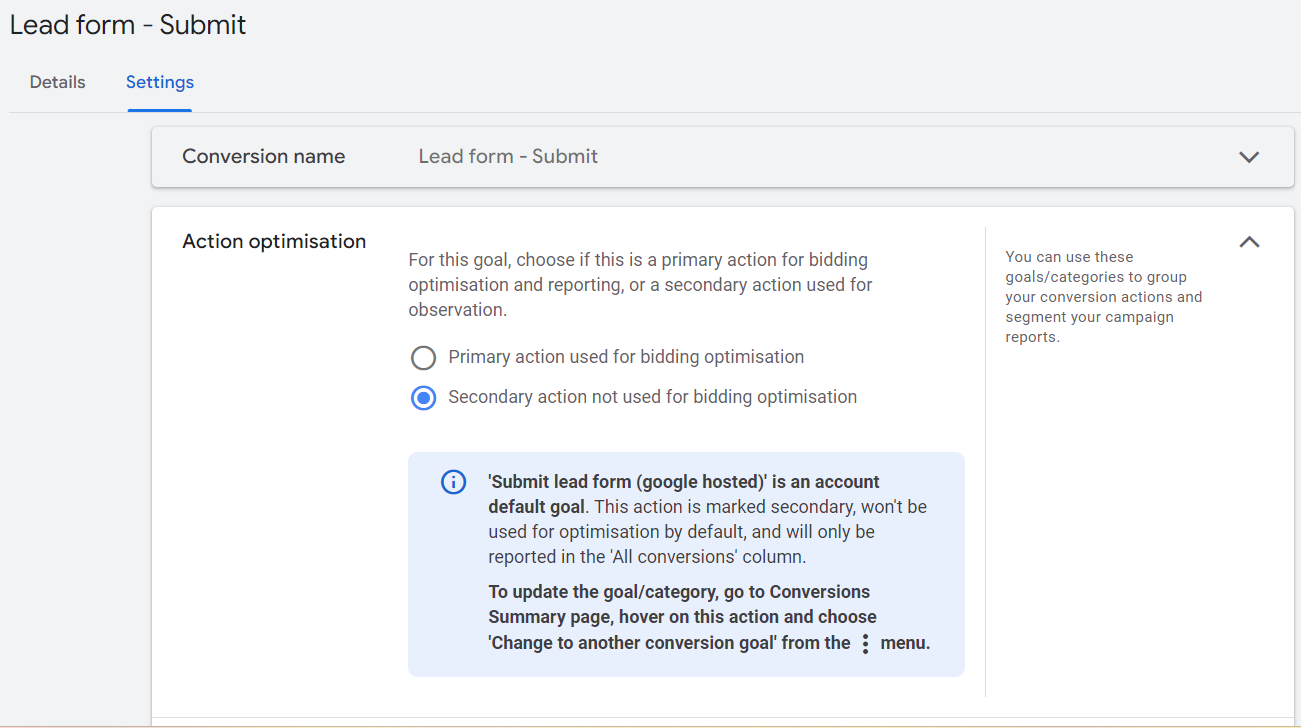Expand the Conversion name section chevron
Viewport: 1301px width, 728px height.
pos(1249,157)
